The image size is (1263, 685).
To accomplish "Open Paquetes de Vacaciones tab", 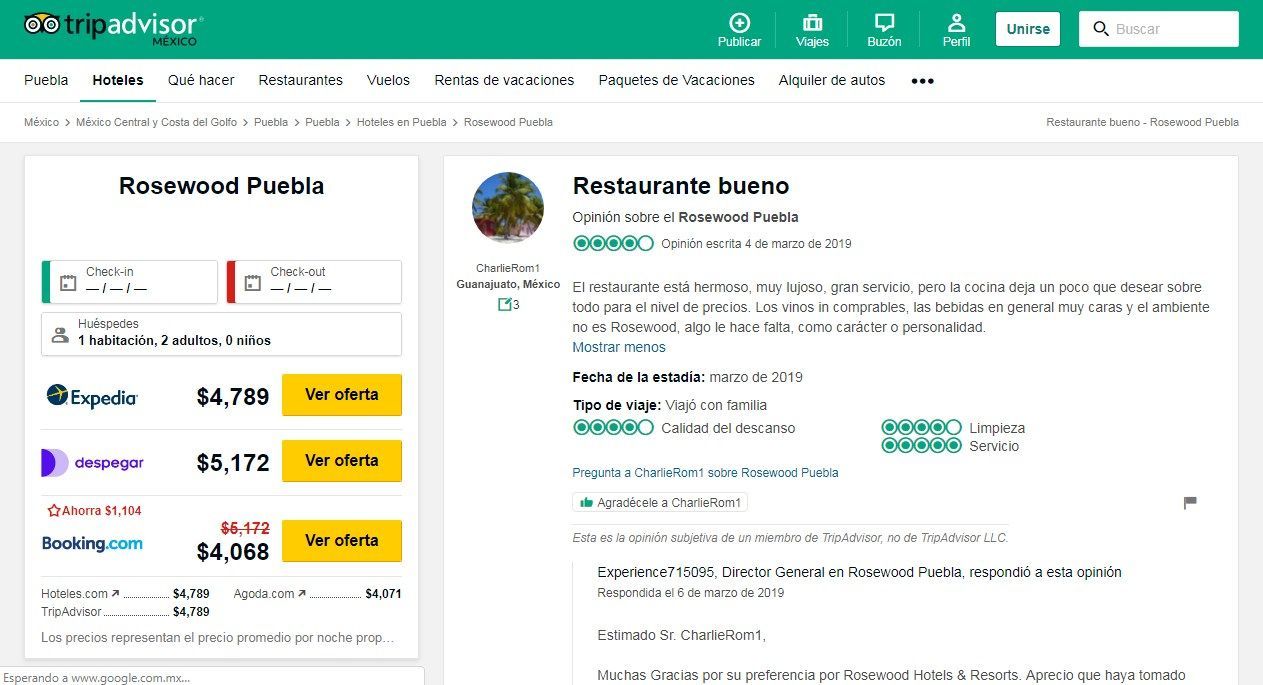I will pos(677,80).
